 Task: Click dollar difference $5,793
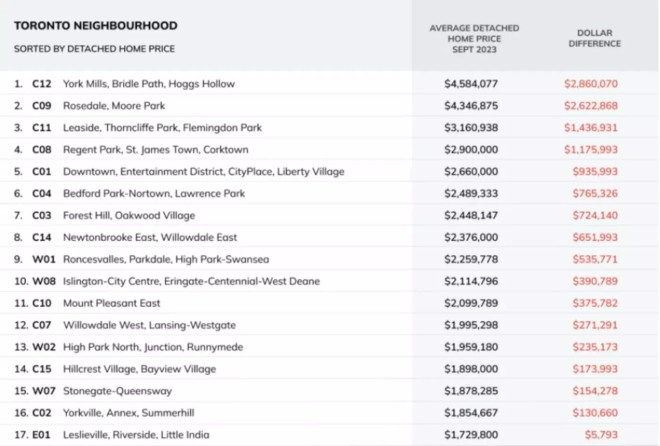601,435
